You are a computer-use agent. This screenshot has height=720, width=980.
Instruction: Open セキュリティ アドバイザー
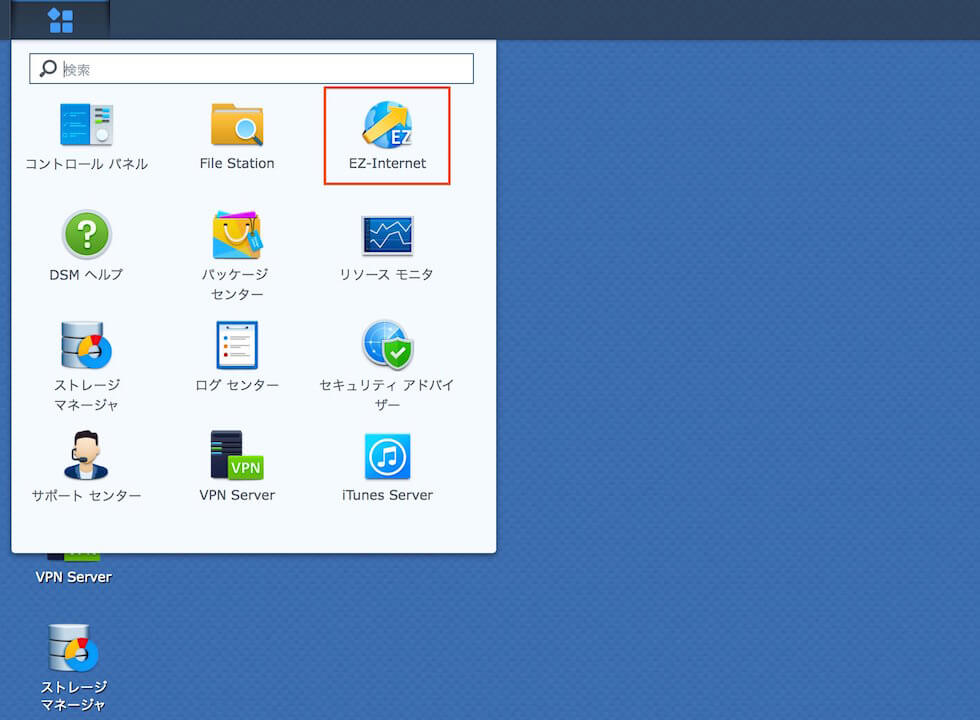[x=387, y=366]
